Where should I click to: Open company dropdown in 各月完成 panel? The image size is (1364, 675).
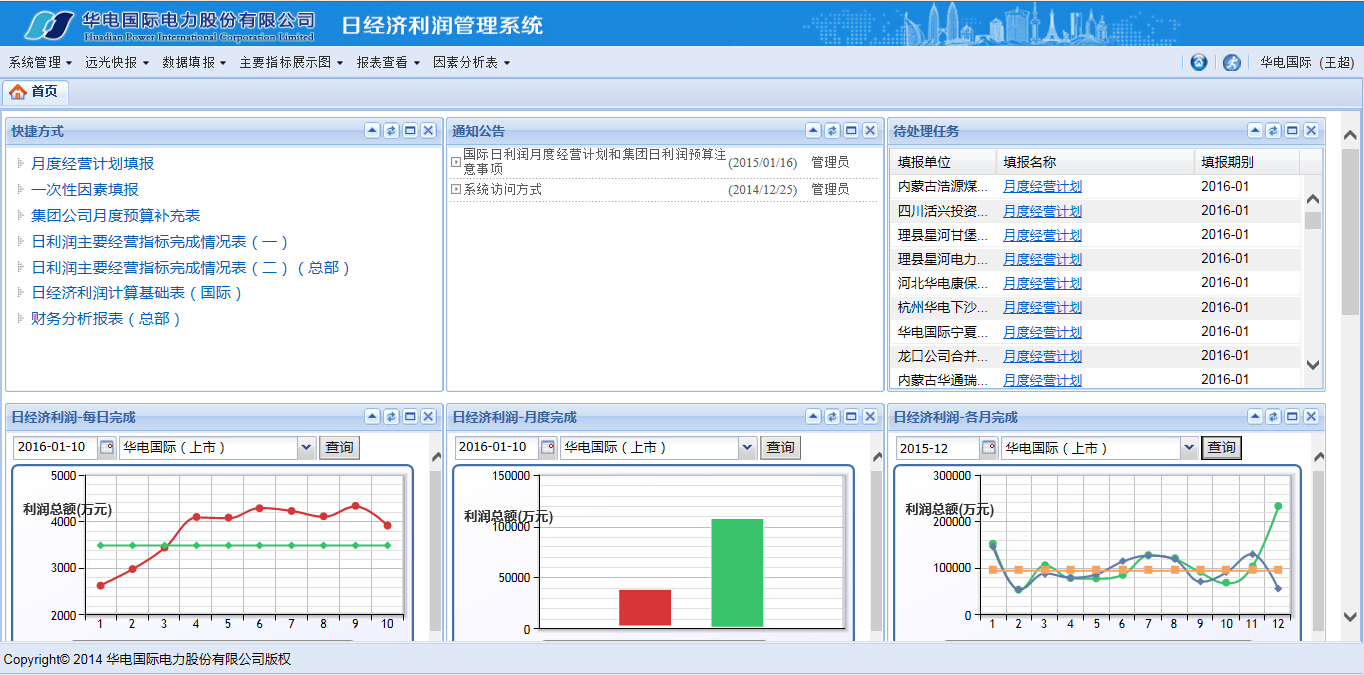click(x=1188, y=448)
